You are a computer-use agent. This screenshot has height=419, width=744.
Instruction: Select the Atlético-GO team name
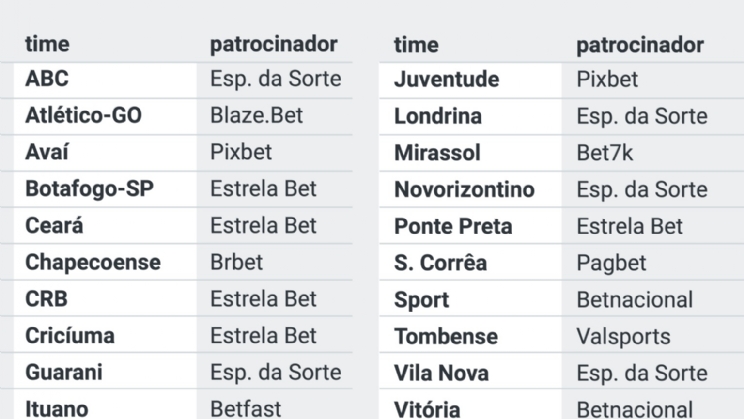[83, 116]
